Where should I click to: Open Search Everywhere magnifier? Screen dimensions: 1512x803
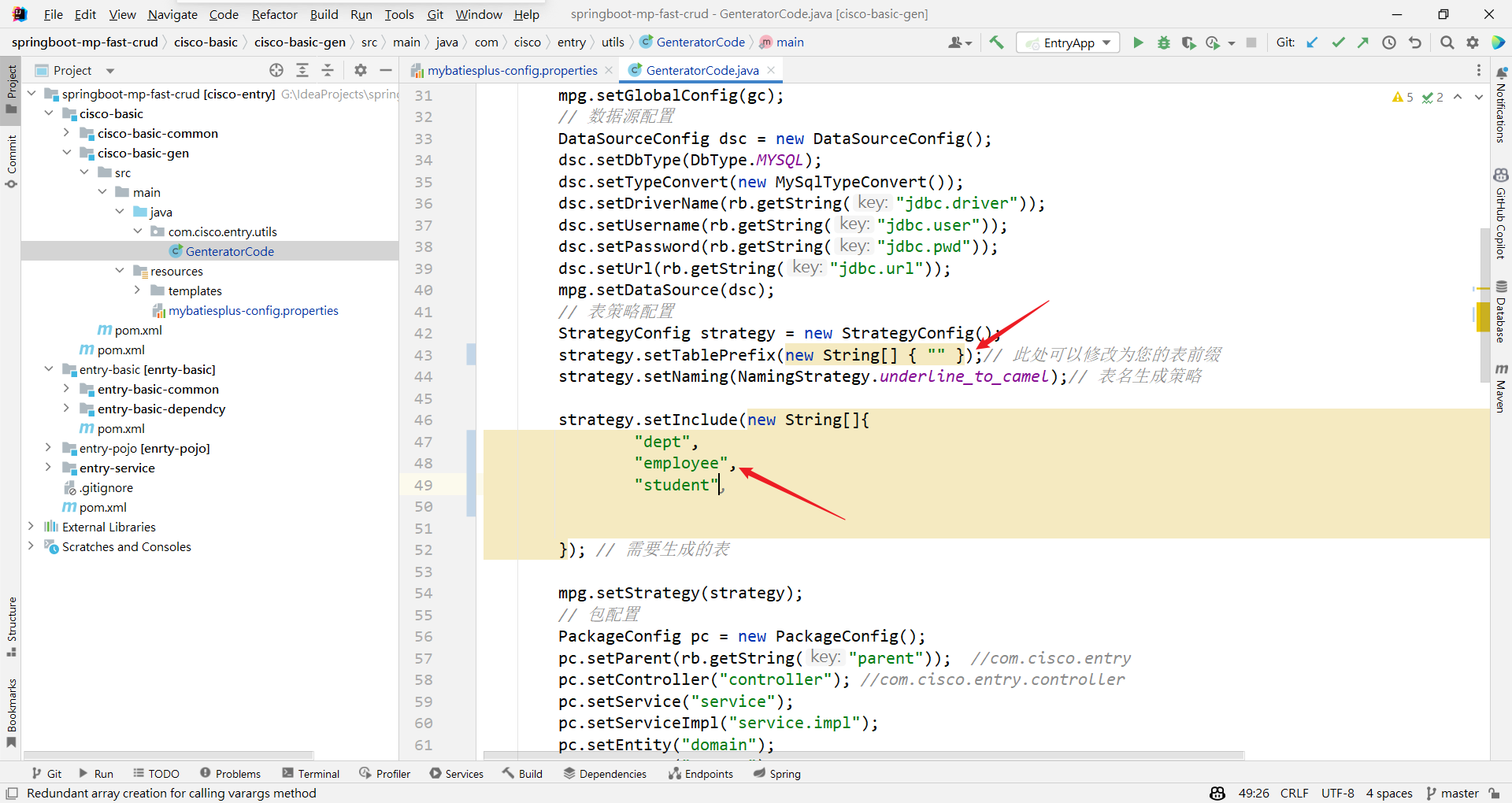[1447, 43]
